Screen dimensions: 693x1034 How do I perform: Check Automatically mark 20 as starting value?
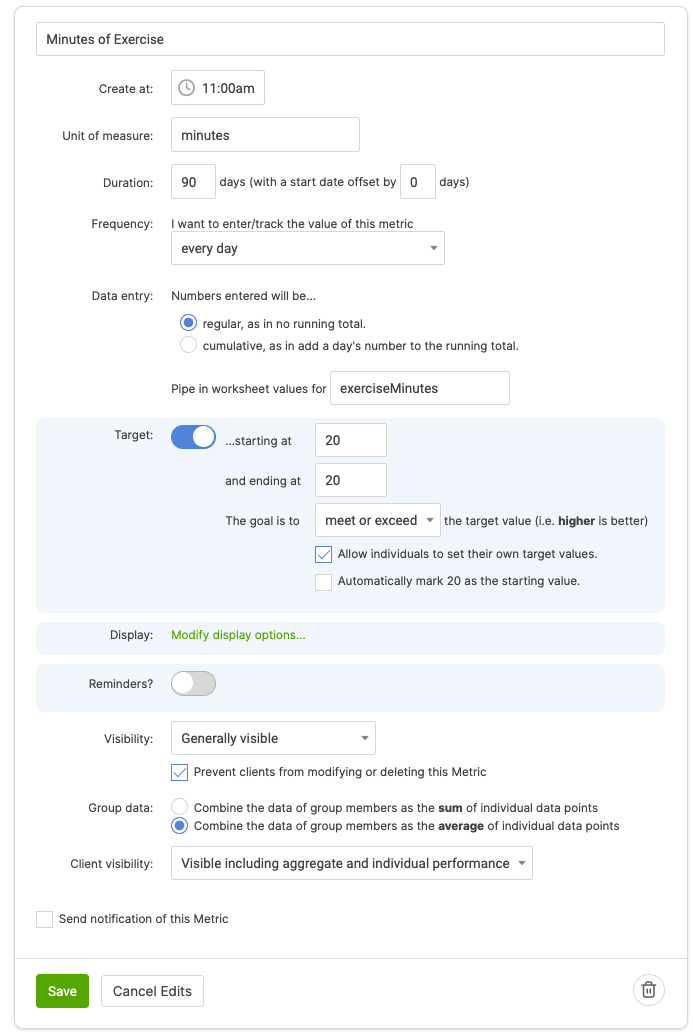[324, 582]
